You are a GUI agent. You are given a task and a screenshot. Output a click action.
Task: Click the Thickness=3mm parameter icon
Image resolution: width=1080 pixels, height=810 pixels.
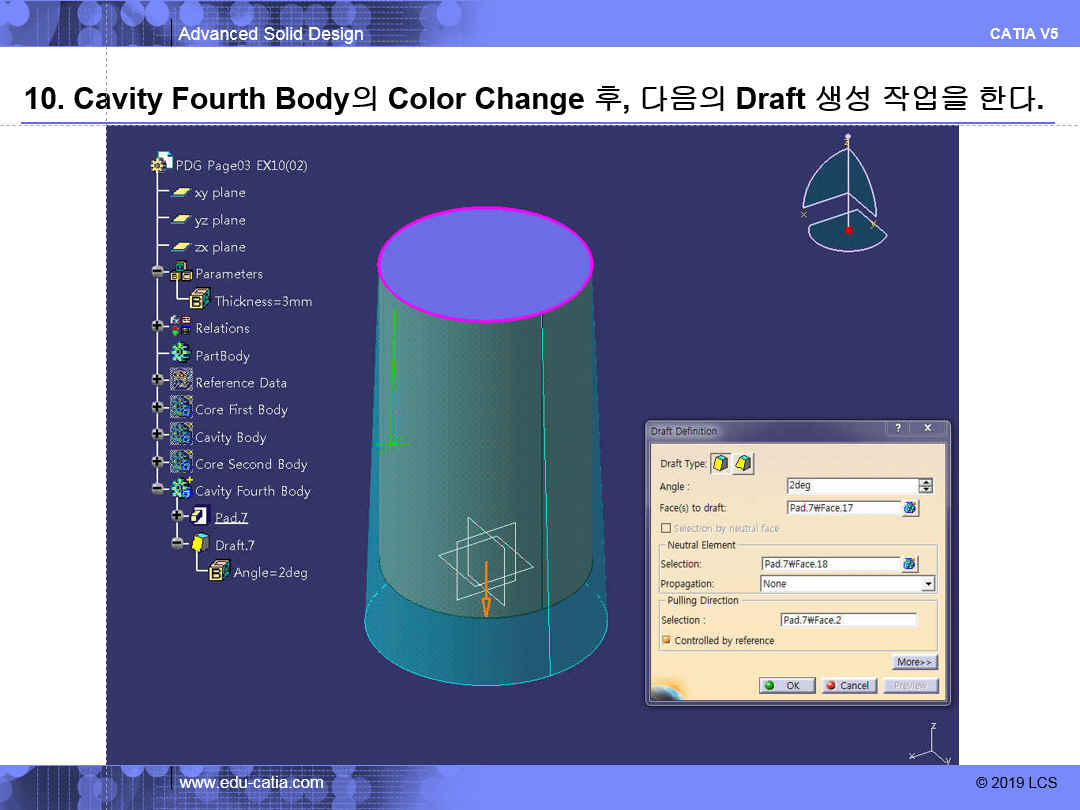(199, 300)
